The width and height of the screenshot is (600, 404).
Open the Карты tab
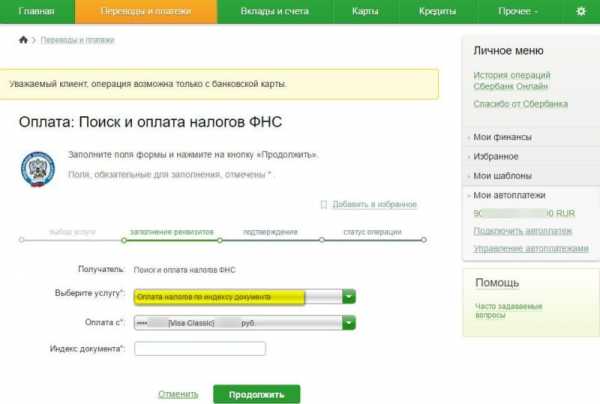365,11
